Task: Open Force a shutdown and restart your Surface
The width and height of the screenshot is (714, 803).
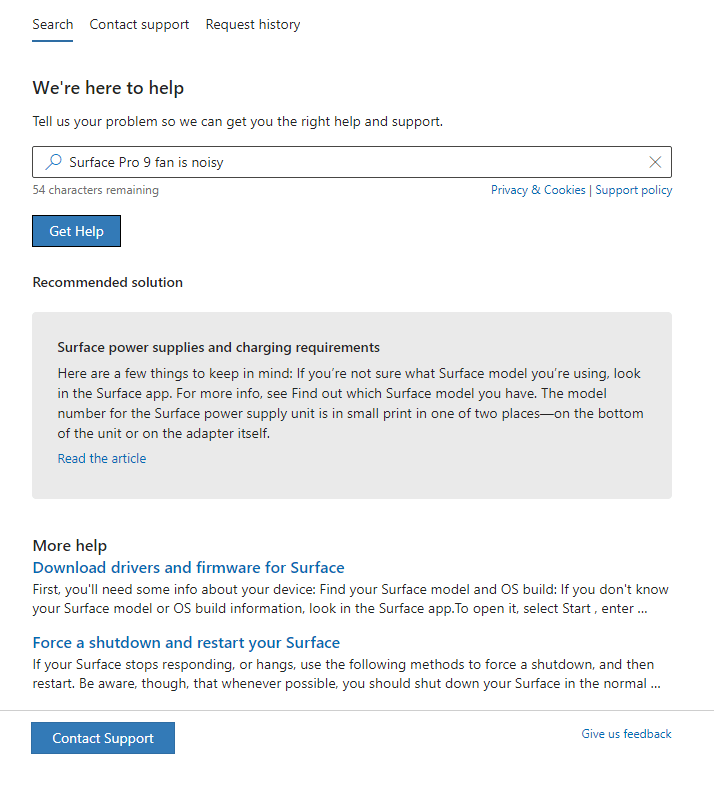Action: point(183,642)
